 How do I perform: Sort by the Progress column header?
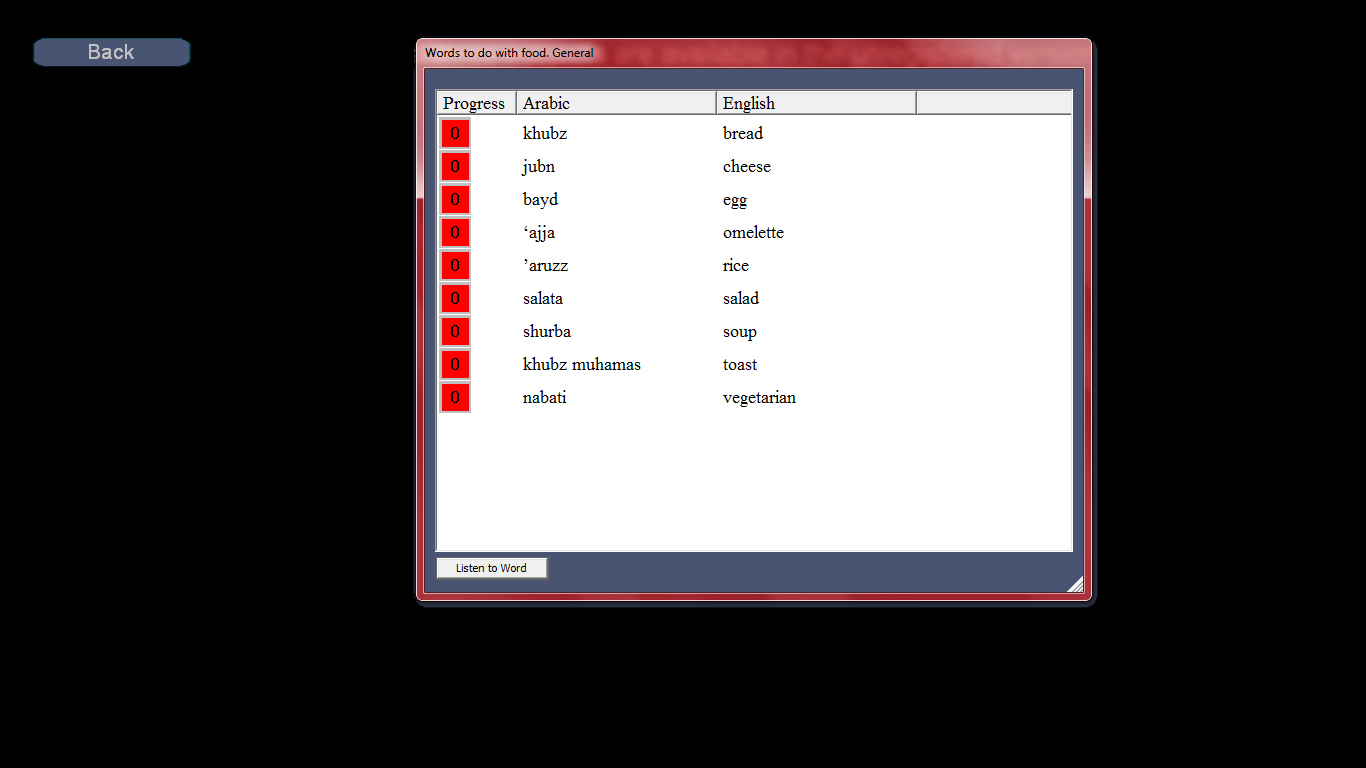pos(476,103)
